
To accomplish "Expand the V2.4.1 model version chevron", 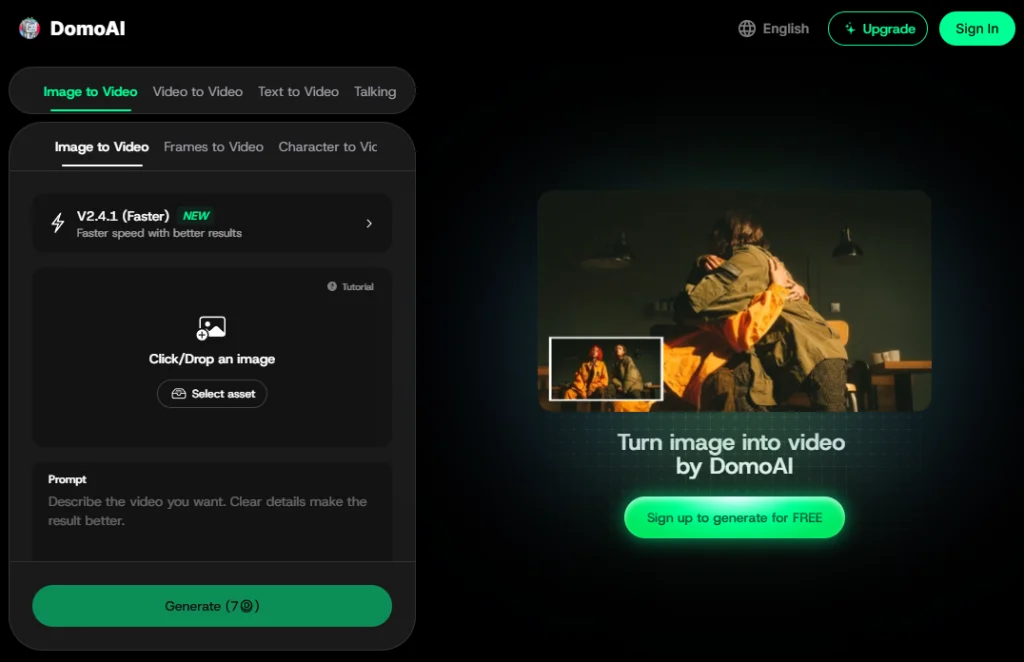I will 369,223.
